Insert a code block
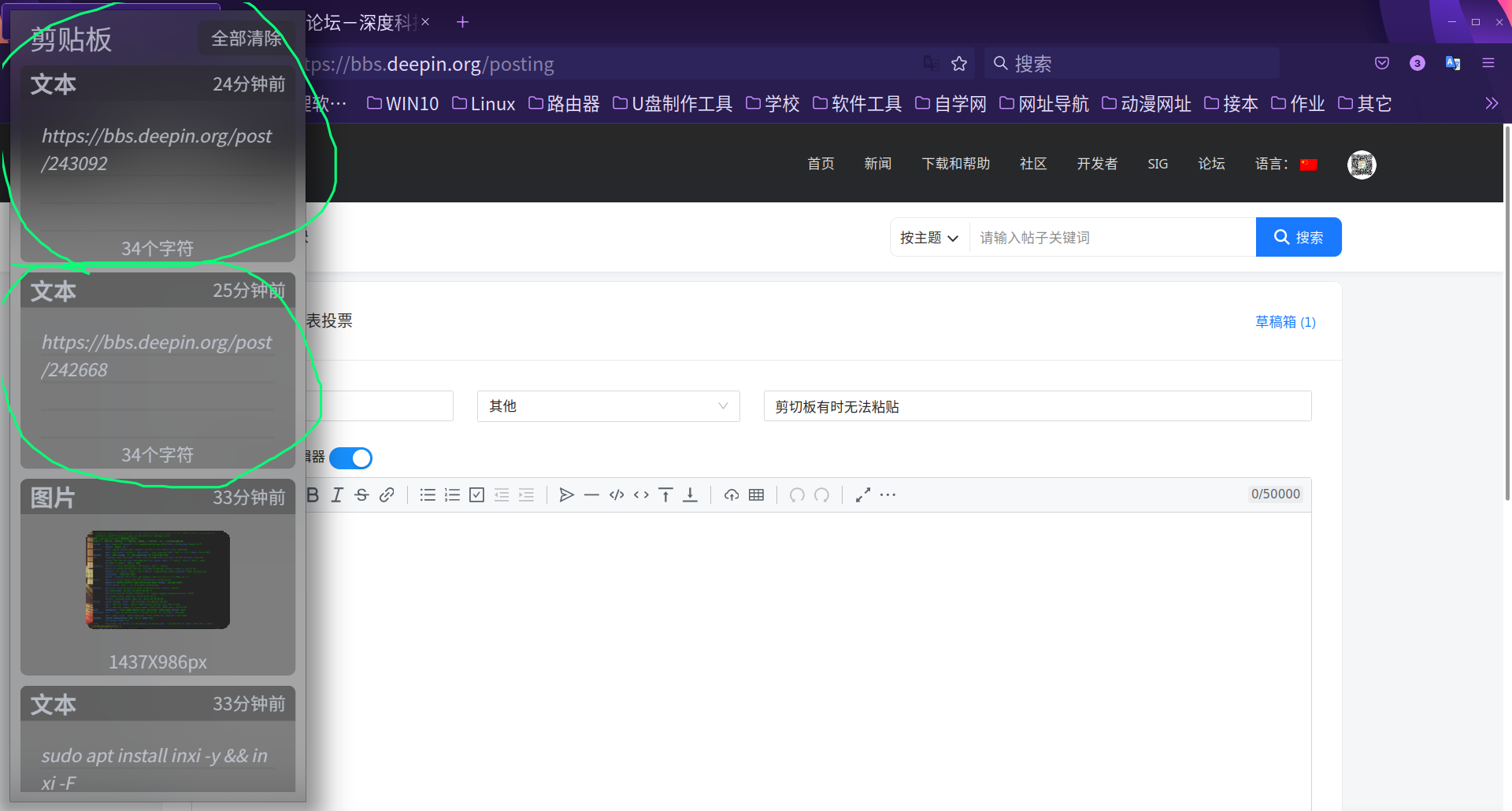1512x811 pixels. 617,494
